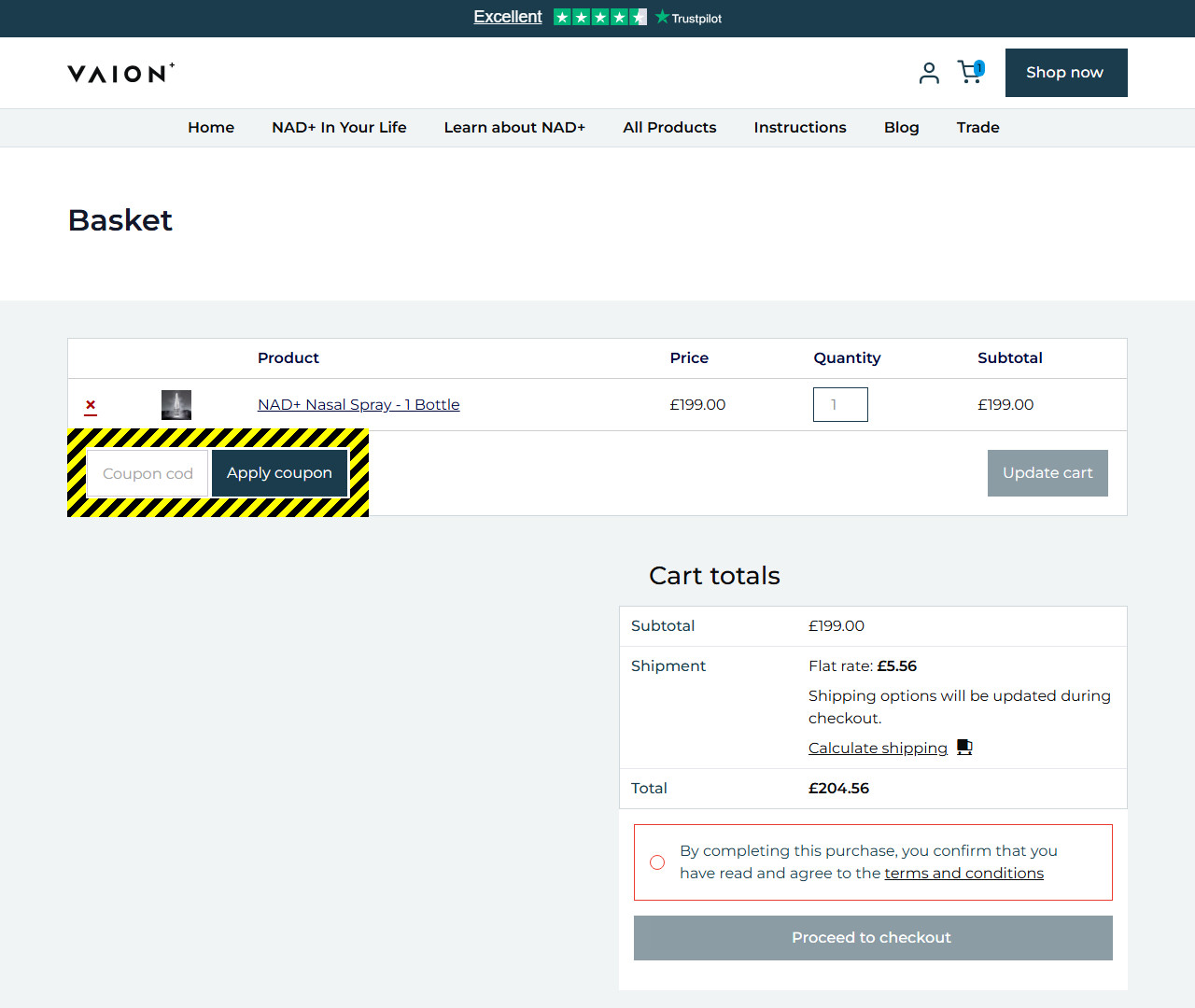Open the Trustpilot logo link
This screenshot has height=1008, width=1195.
[689, 18]
